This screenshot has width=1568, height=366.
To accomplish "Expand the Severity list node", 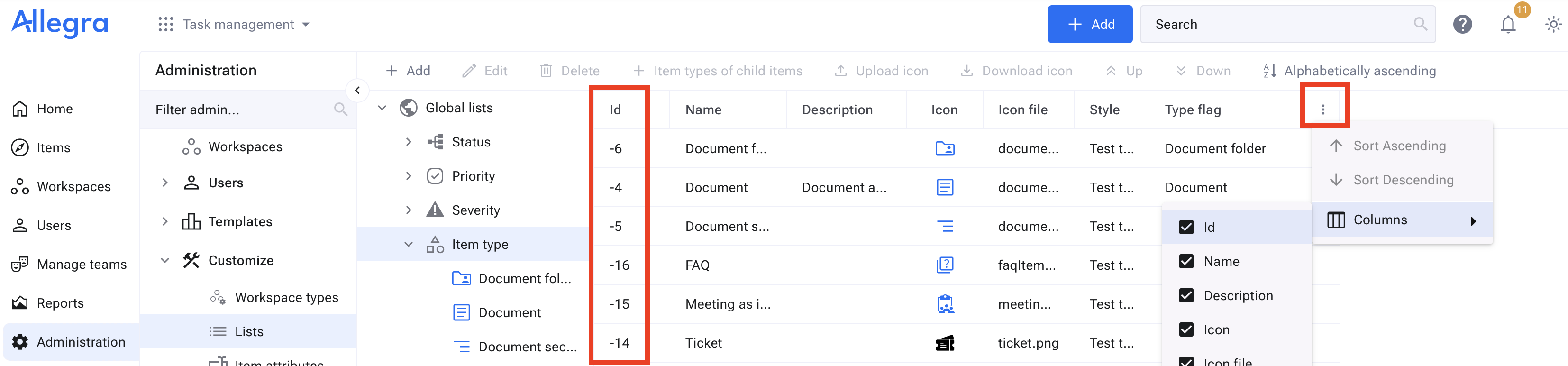I will pyautogui.click(x=409, y=210).
